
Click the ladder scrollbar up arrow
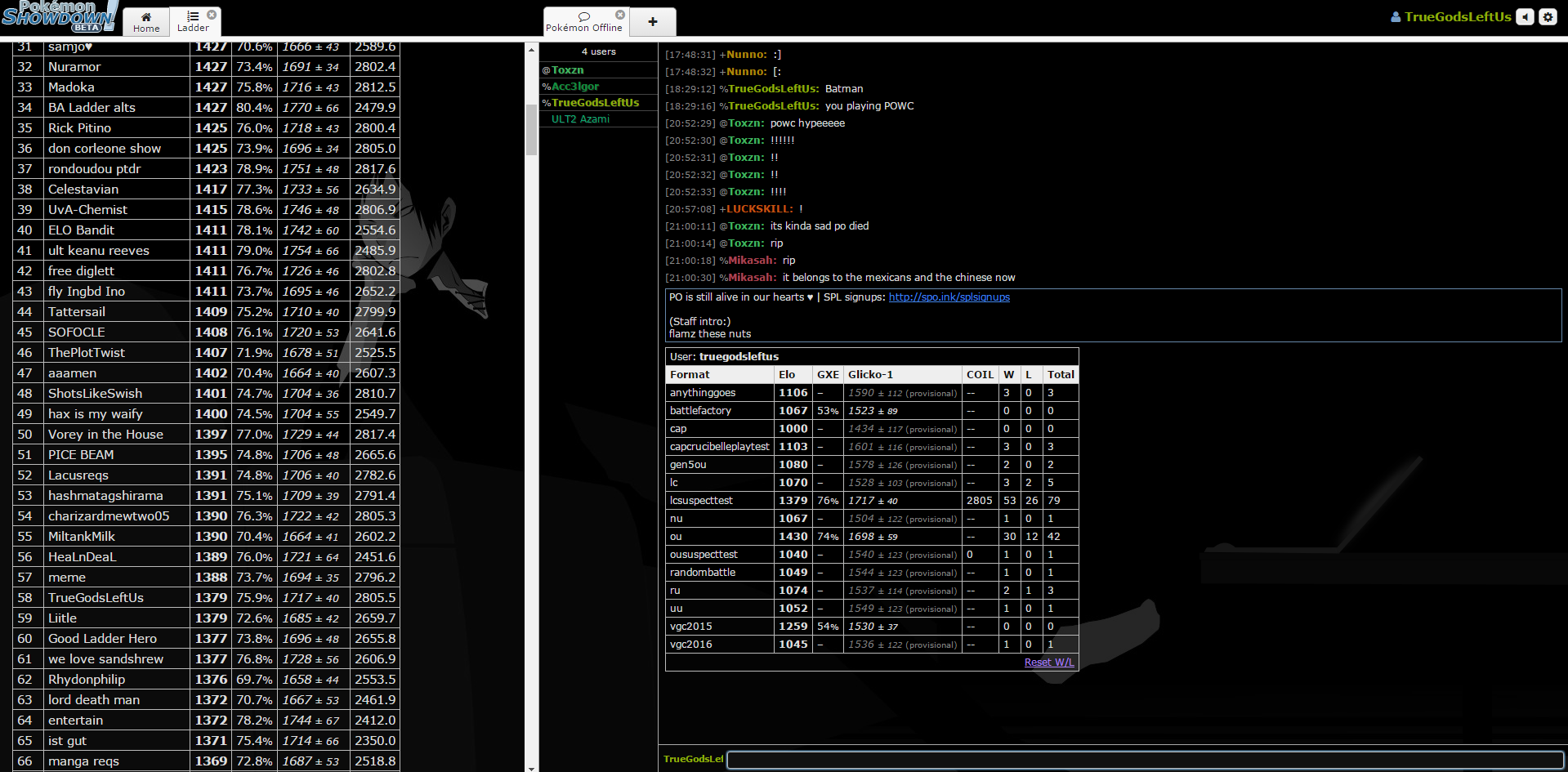coord(531,50)
